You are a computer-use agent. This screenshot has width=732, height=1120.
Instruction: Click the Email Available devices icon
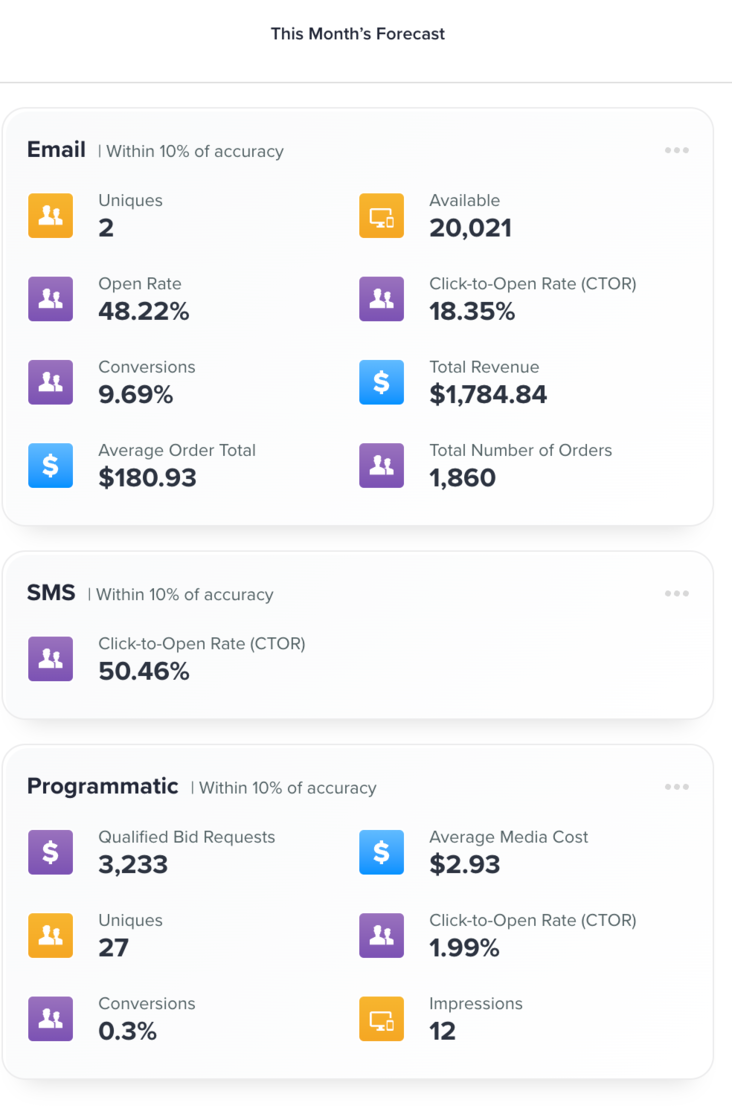381,215
